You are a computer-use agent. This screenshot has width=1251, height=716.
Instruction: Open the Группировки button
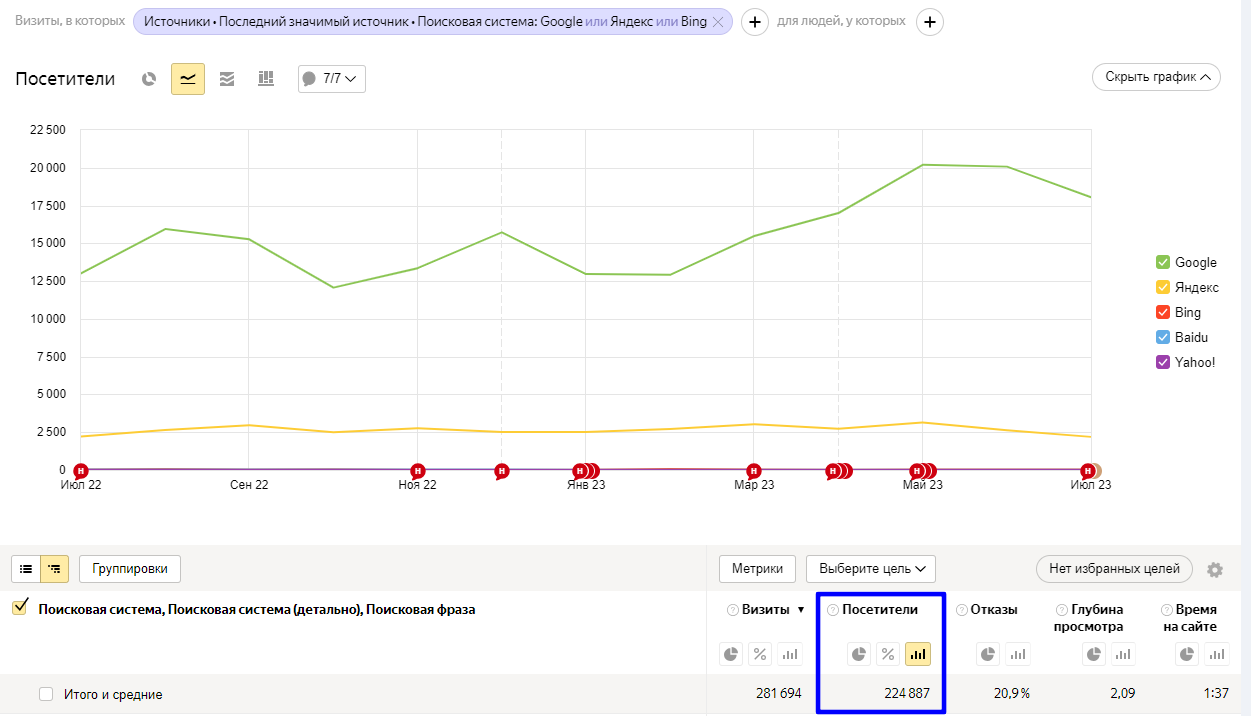(130, 569)
